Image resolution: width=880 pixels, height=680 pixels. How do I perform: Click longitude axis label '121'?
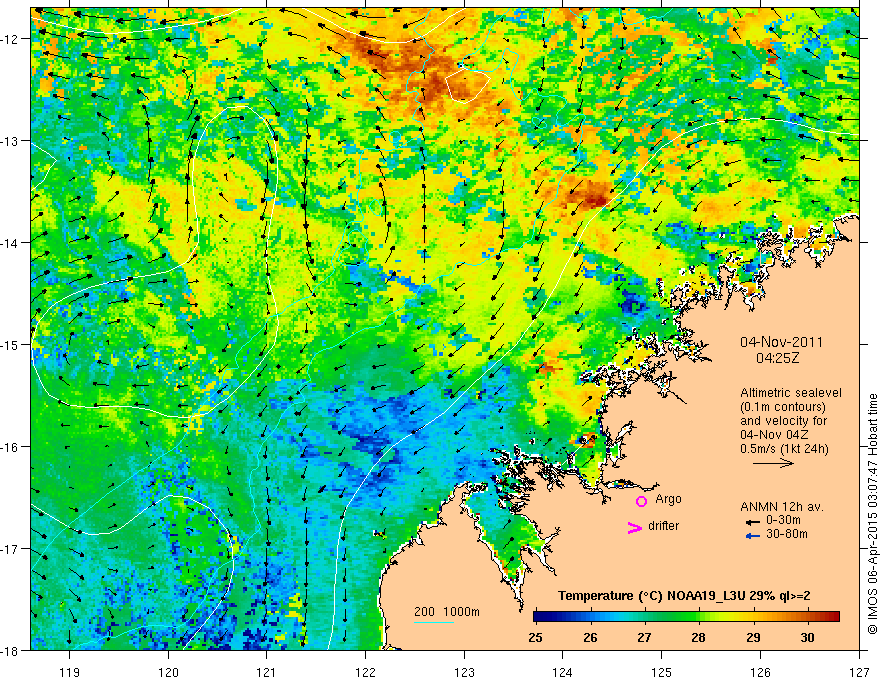(x=267, y=672)
